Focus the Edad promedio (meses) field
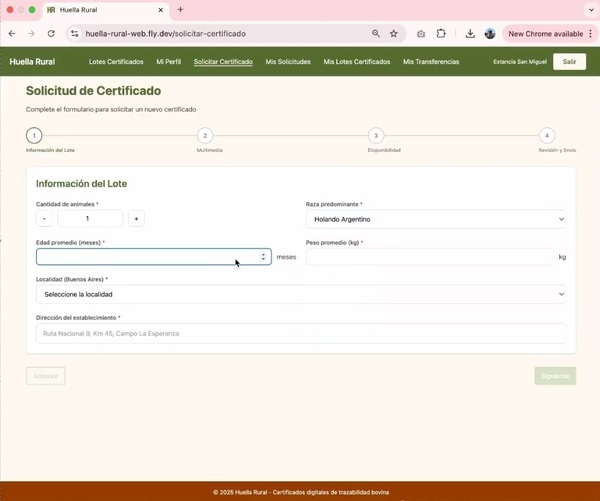Image resolution: width=600 pixels, height=501 pixels. [154, 257]
